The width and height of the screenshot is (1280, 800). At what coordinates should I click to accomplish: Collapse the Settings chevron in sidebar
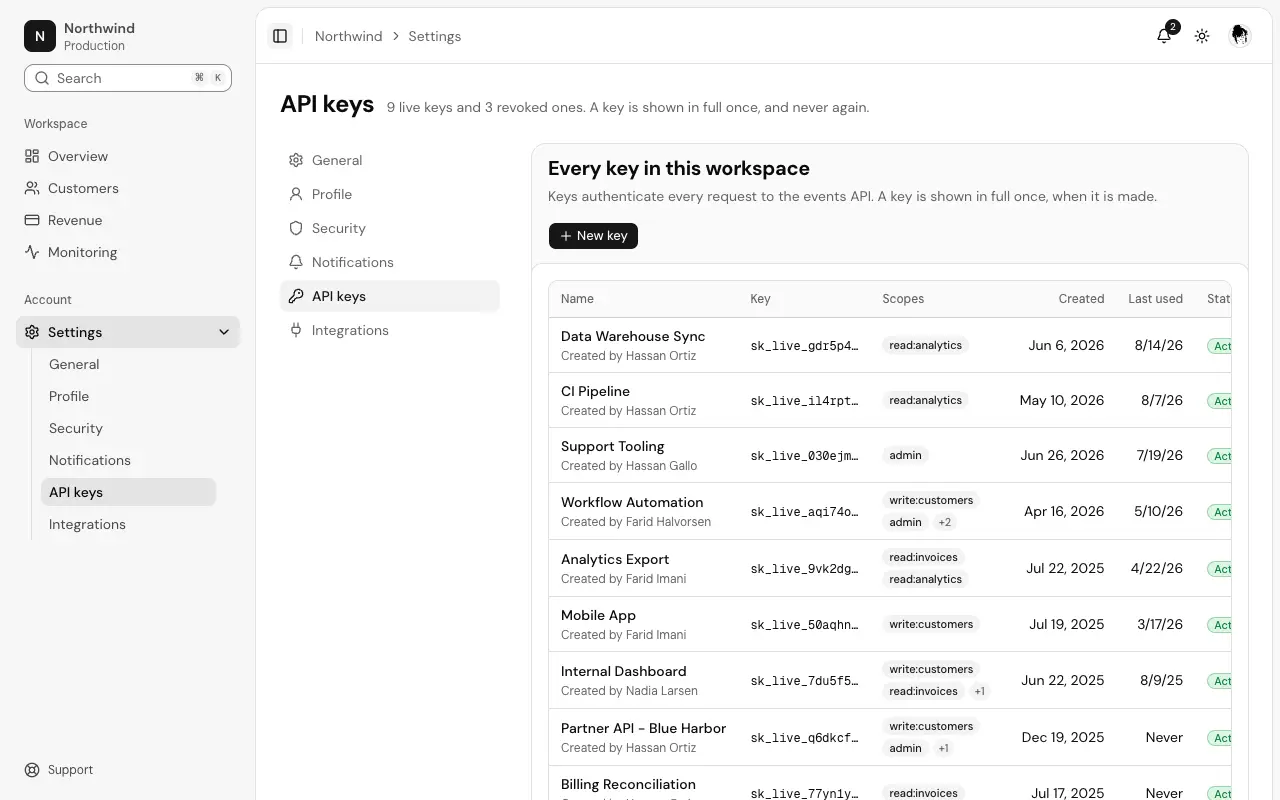coord(224,332)
